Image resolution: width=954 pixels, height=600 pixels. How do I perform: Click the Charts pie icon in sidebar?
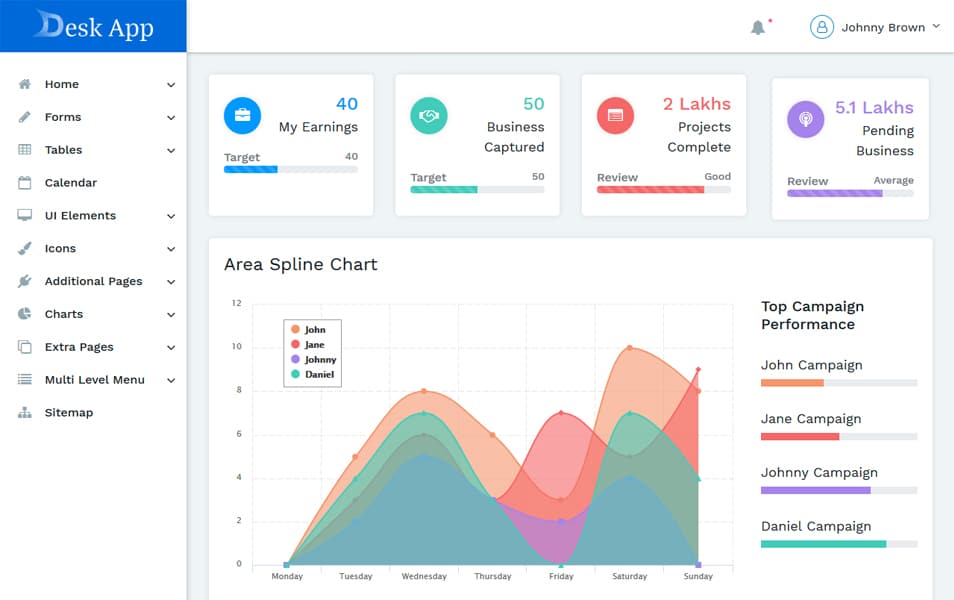tap(23, 314)
